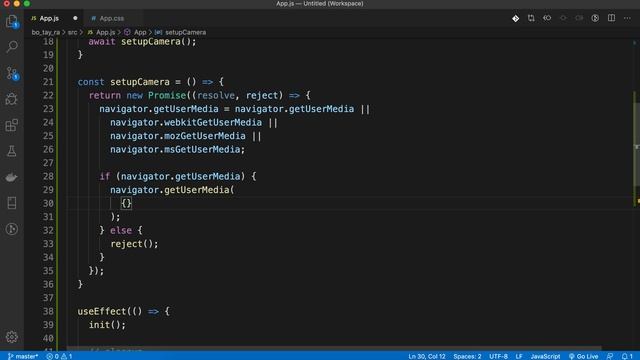The image size is (640, 360).
Task: Click 'mozGetUserMedia' on line 25
Action: pos(205,136)
